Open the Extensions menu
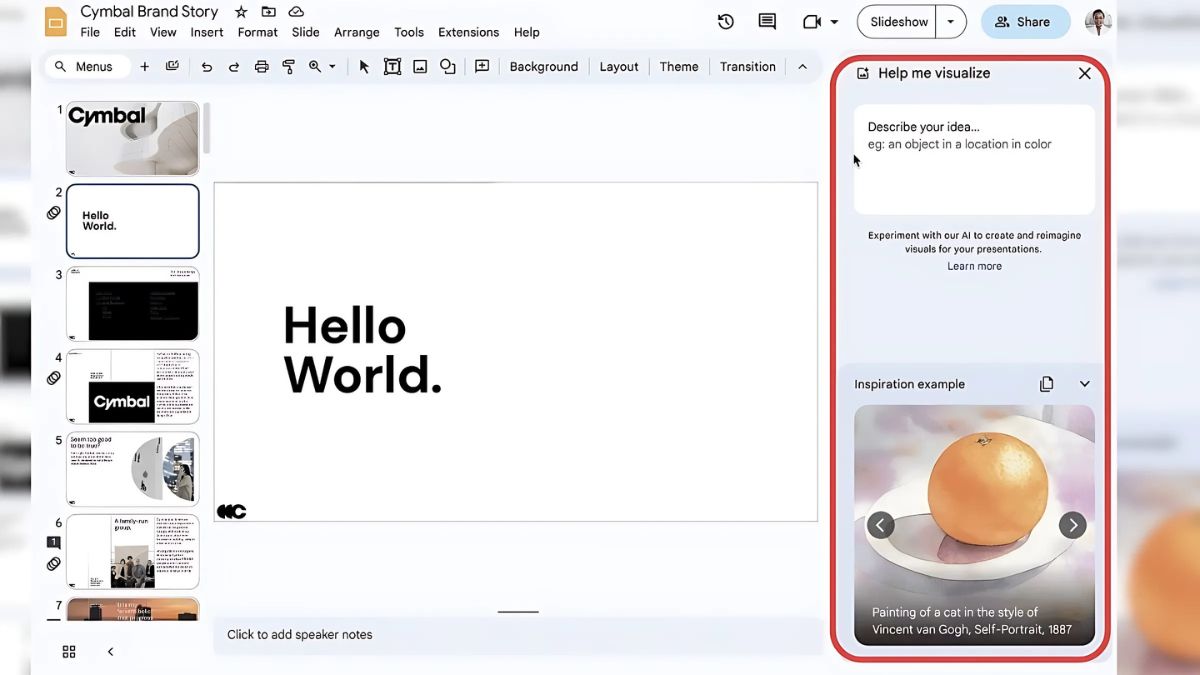Image resolution: width=1200 pixels, height=675 pixels. (468, 32)
